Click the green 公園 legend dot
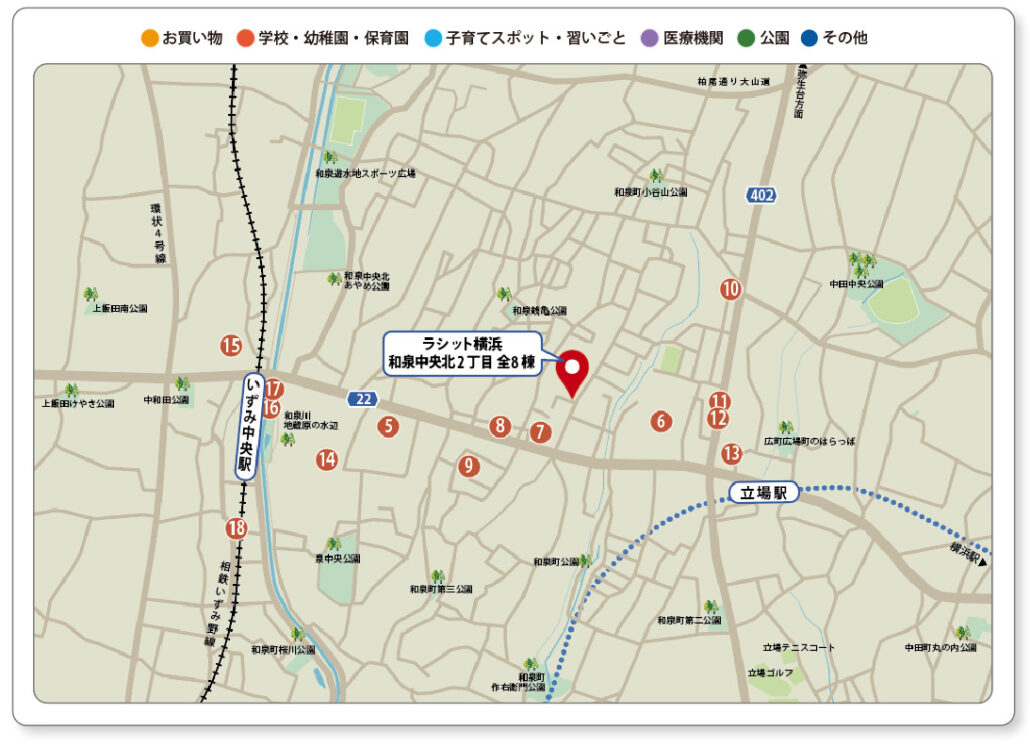 (x=746, y=38)
